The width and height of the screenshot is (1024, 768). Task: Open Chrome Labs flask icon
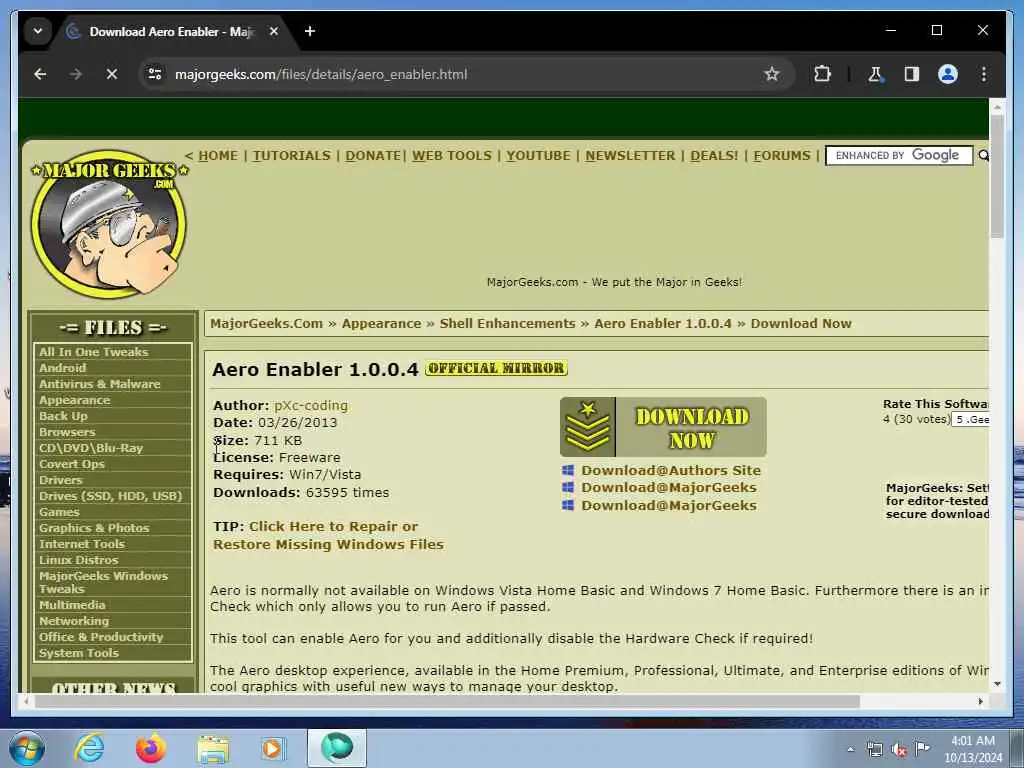coord(875,74)
